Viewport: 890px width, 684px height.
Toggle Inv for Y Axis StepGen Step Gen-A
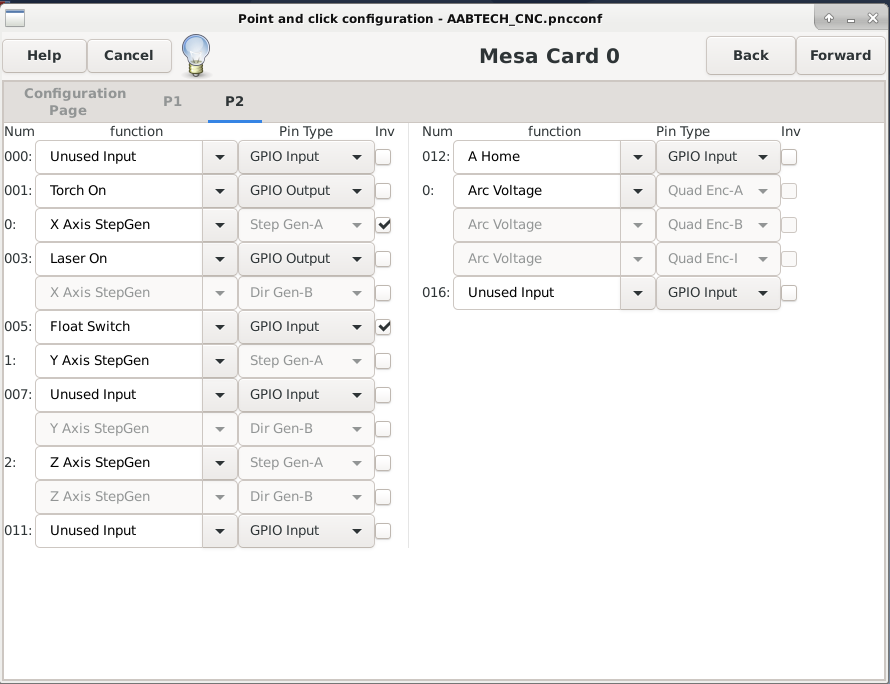(x=383, y=361)
